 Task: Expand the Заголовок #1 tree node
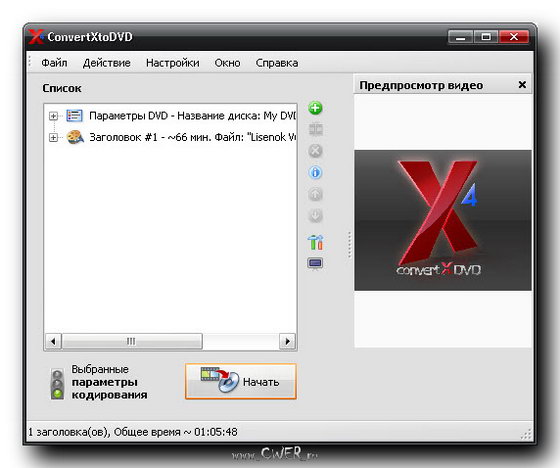point(53,137)
